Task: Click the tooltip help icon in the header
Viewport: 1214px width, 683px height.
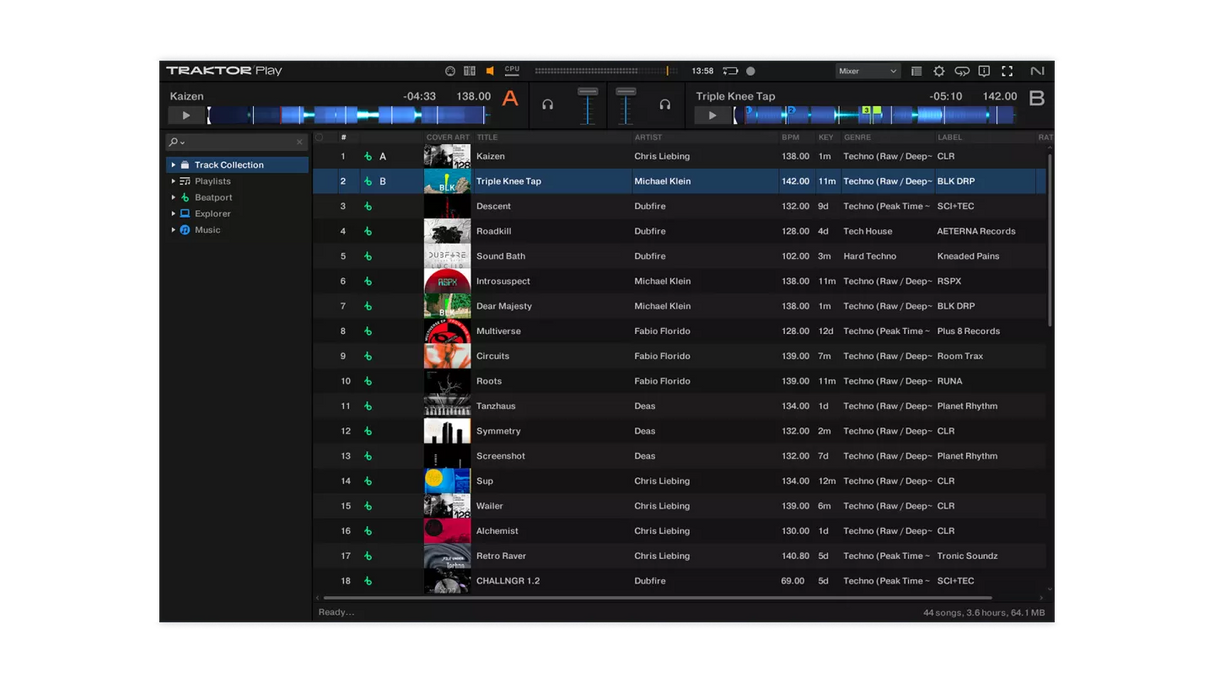Action: (983, 70)
